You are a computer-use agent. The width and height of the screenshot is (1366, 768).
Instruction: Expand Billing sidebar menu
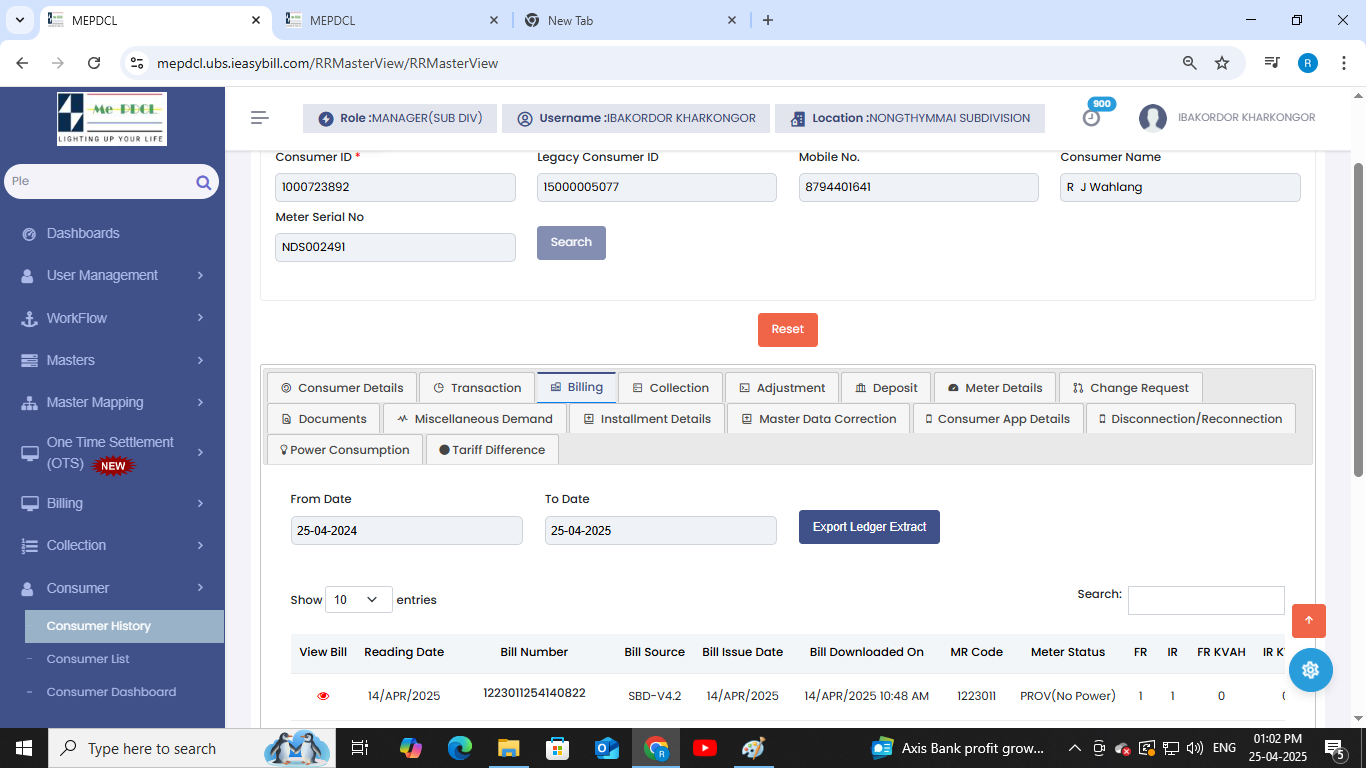point(112,503)
